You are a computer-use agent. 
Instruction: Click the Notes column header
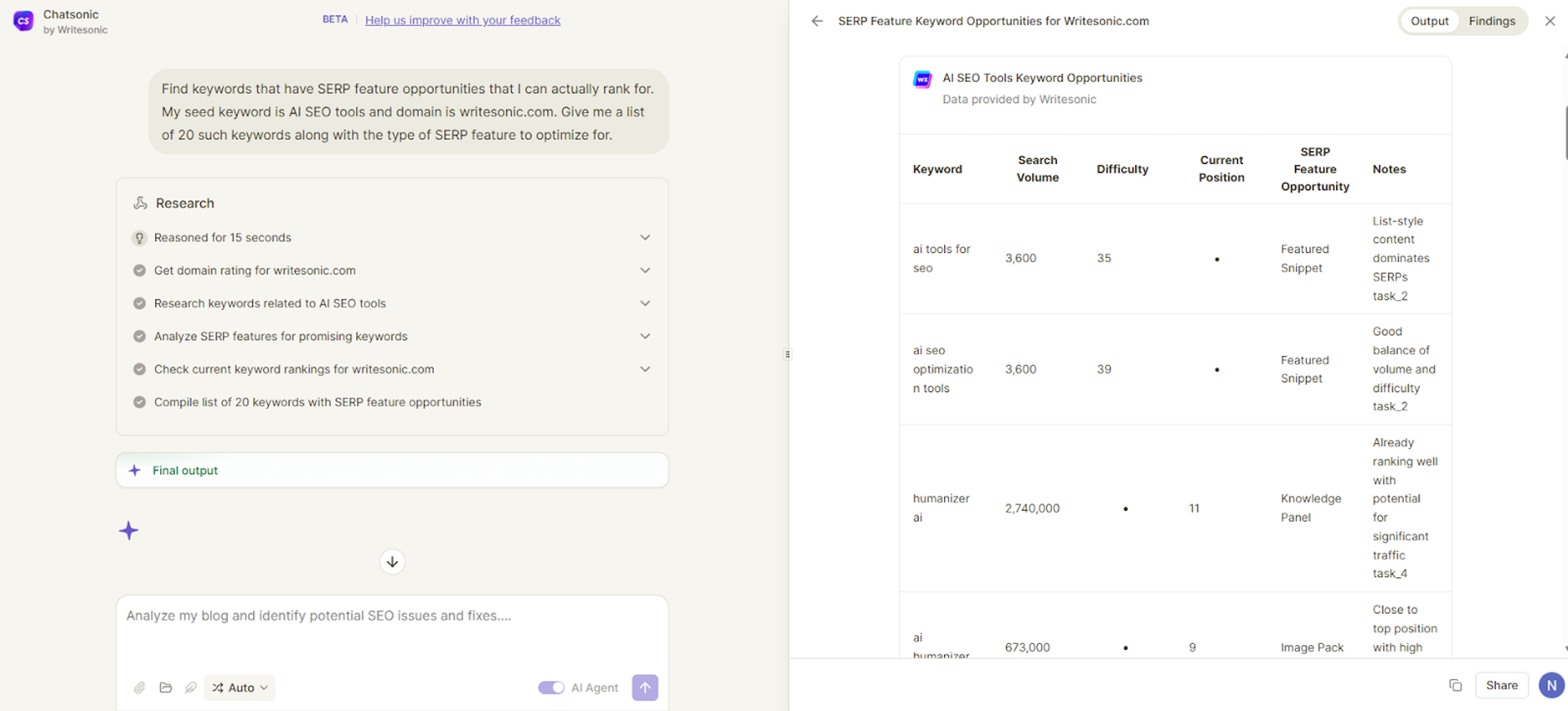tap(1389, 169)
